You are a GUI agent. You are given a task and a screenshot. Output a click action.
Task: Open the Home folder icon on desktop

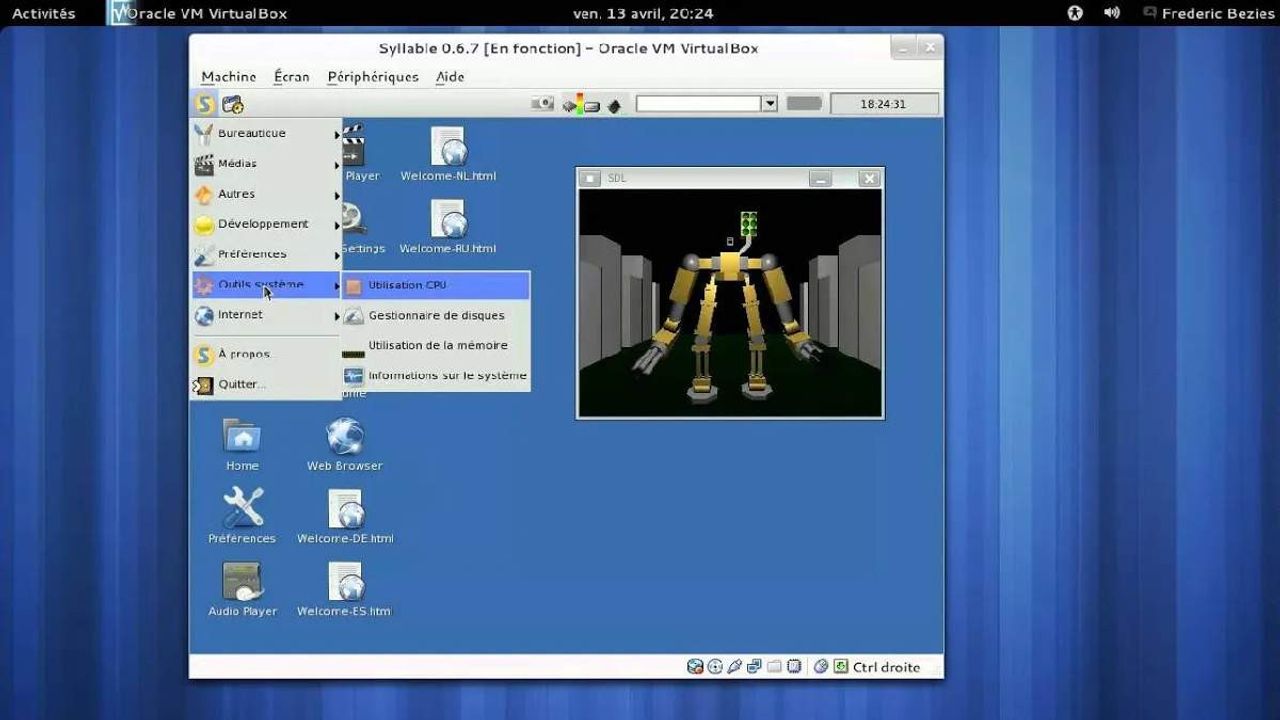pos(242,445)
